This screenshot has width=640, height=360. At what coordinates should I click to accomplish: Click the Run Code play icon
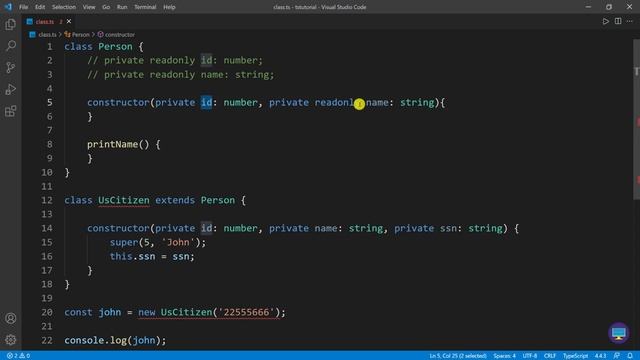[x=606, y=21]
